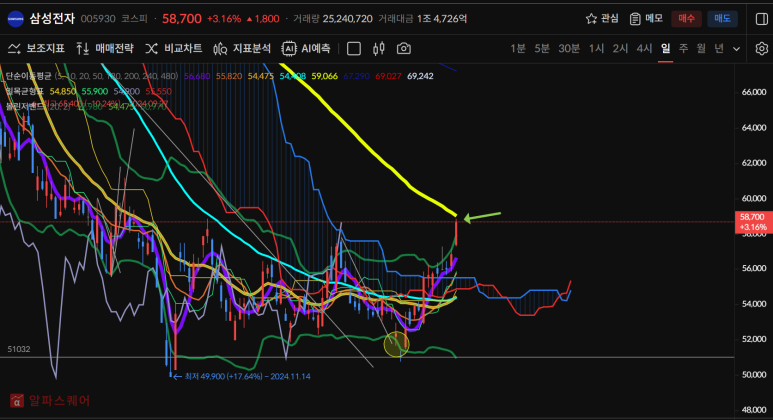Click the +3.16% change percentage
The image size is (773, 420).
click(x=224, y=19)
